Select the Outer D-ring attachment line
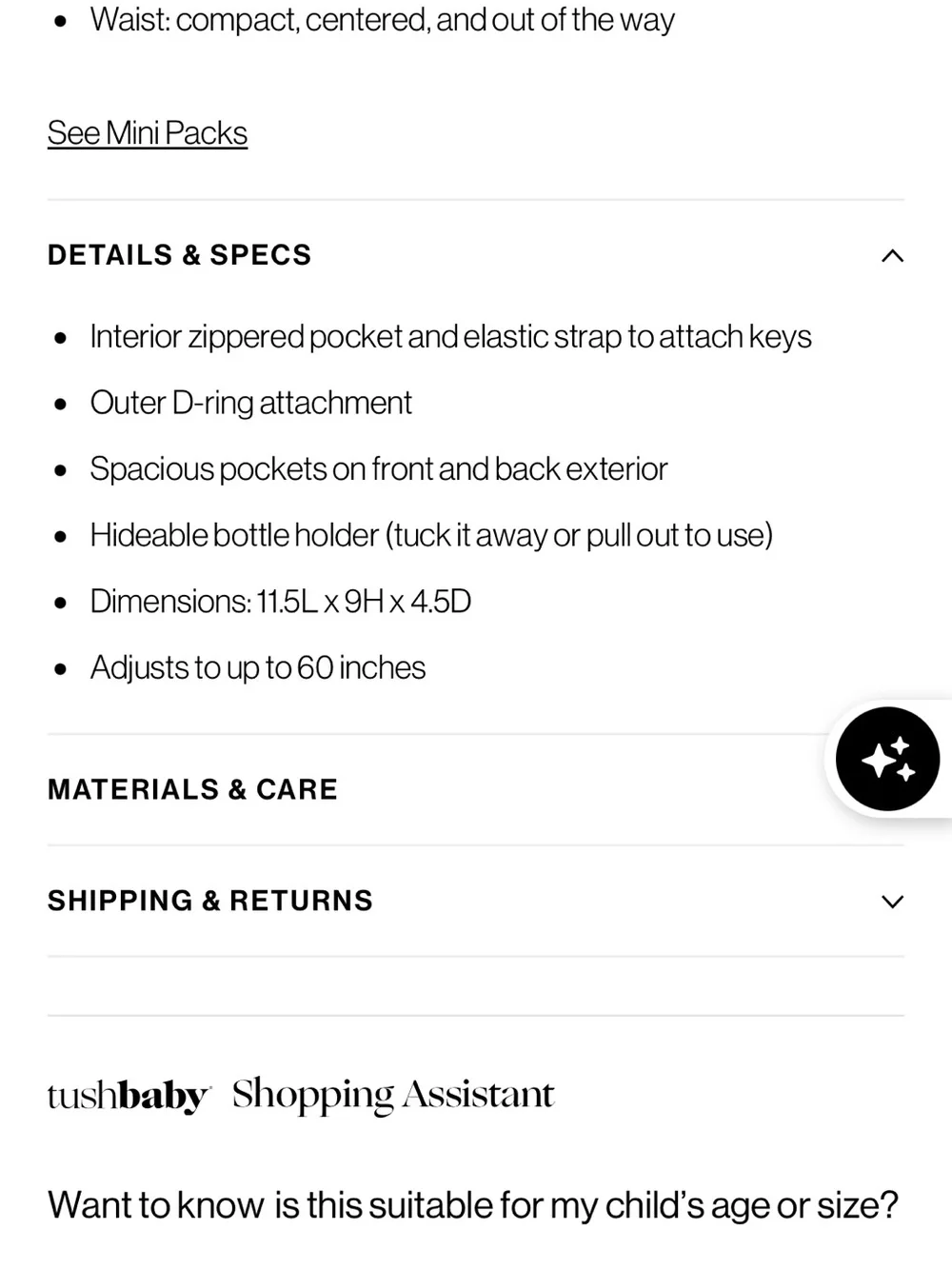The height and width of the screenshot is (1269, 952). click(x=251, y=403)
